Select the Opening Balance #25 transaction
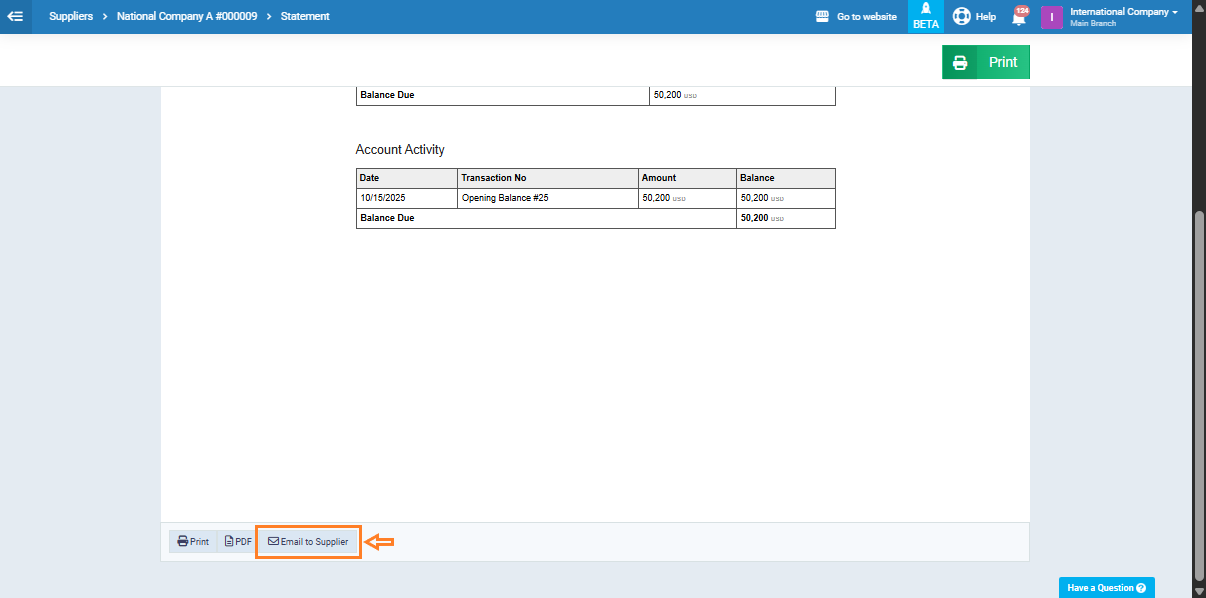 [x=505, y=198]
